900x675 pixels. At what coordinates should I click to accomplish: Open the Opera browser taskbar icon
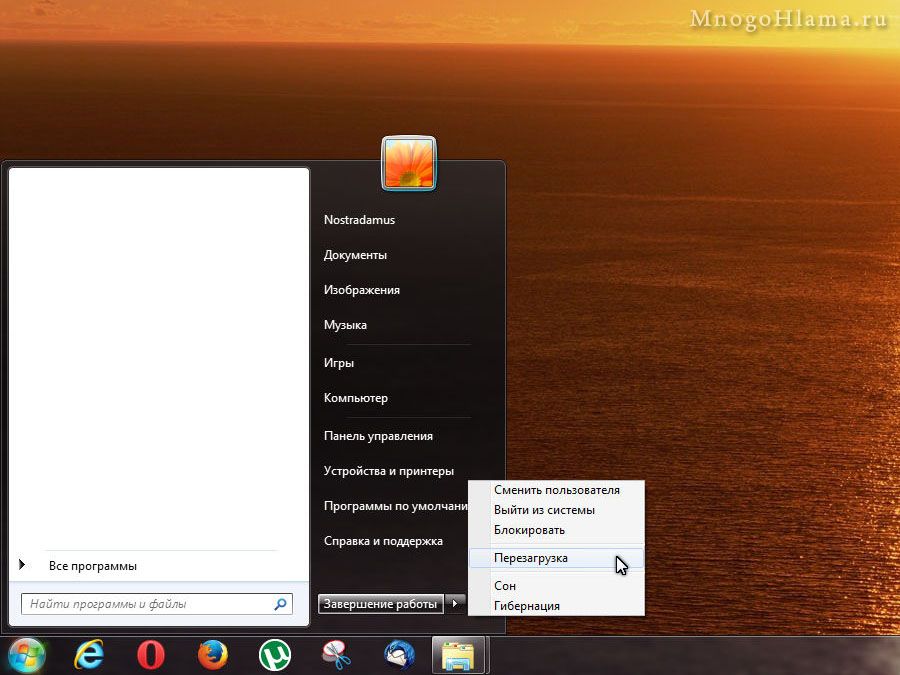pyautogui.click(x=151, y=655)
